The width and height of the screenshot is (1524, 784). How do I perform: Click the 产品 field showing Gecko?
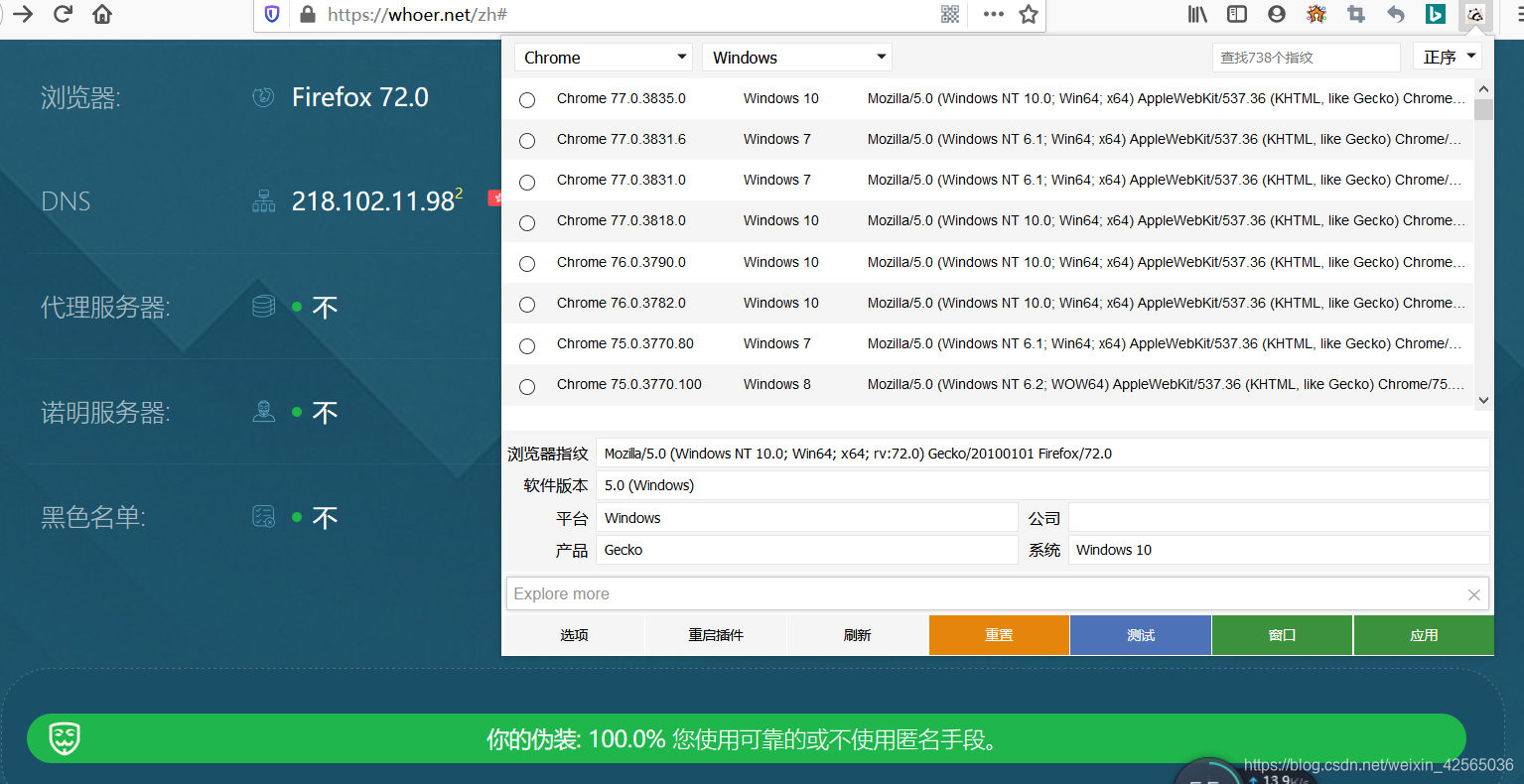806,550
